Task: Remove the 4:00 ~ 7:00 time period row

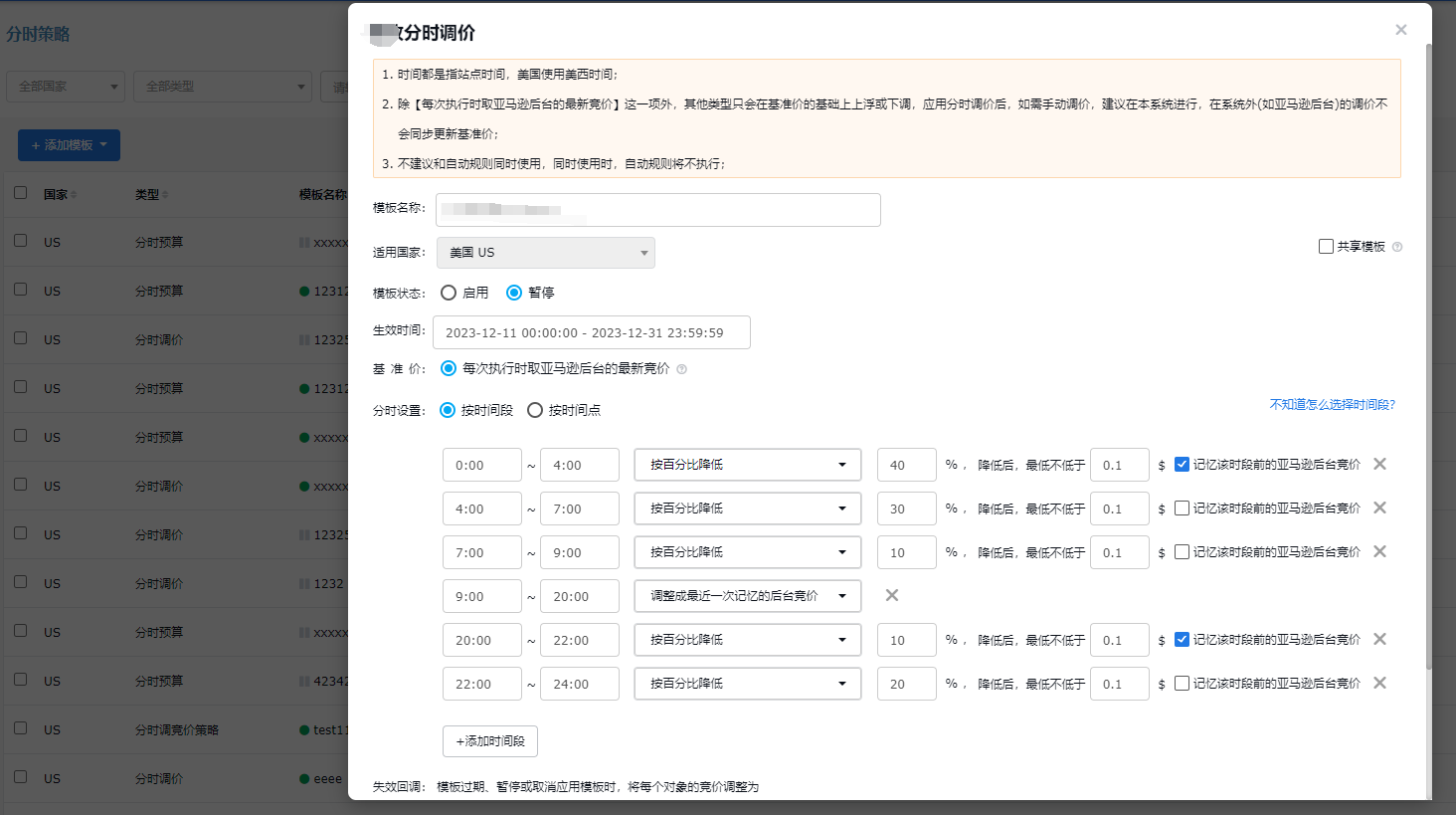Action: (1379, 508)
